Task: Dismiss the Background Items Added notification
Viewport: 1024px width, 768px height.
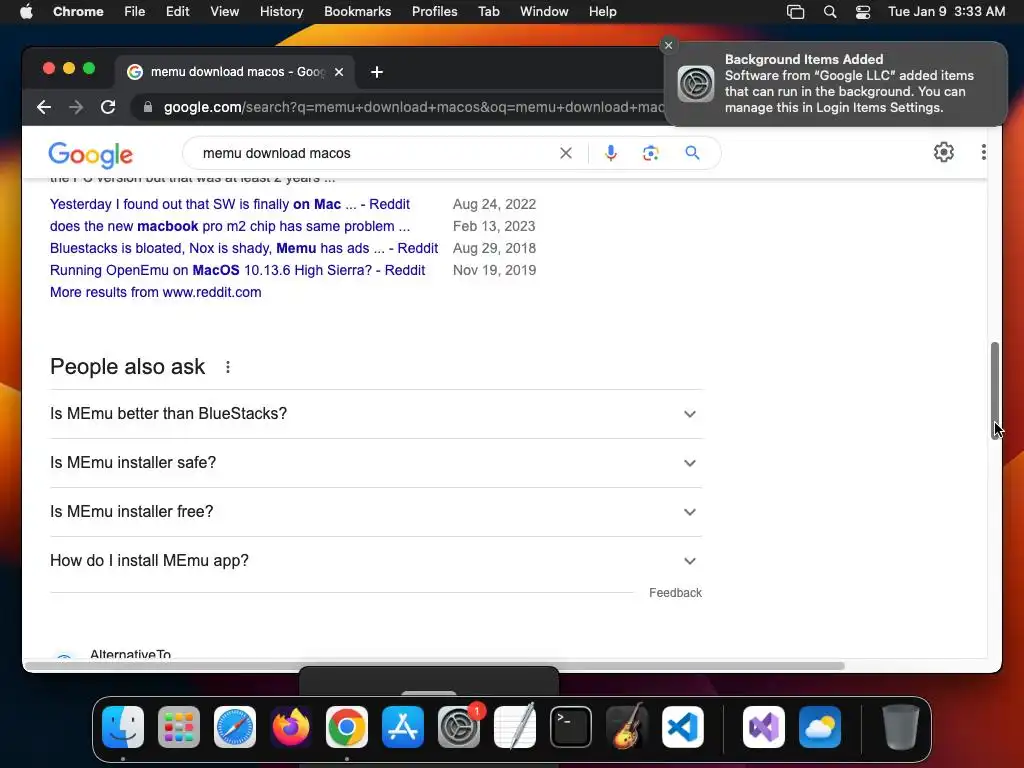Action: click(x=668, y=45)
